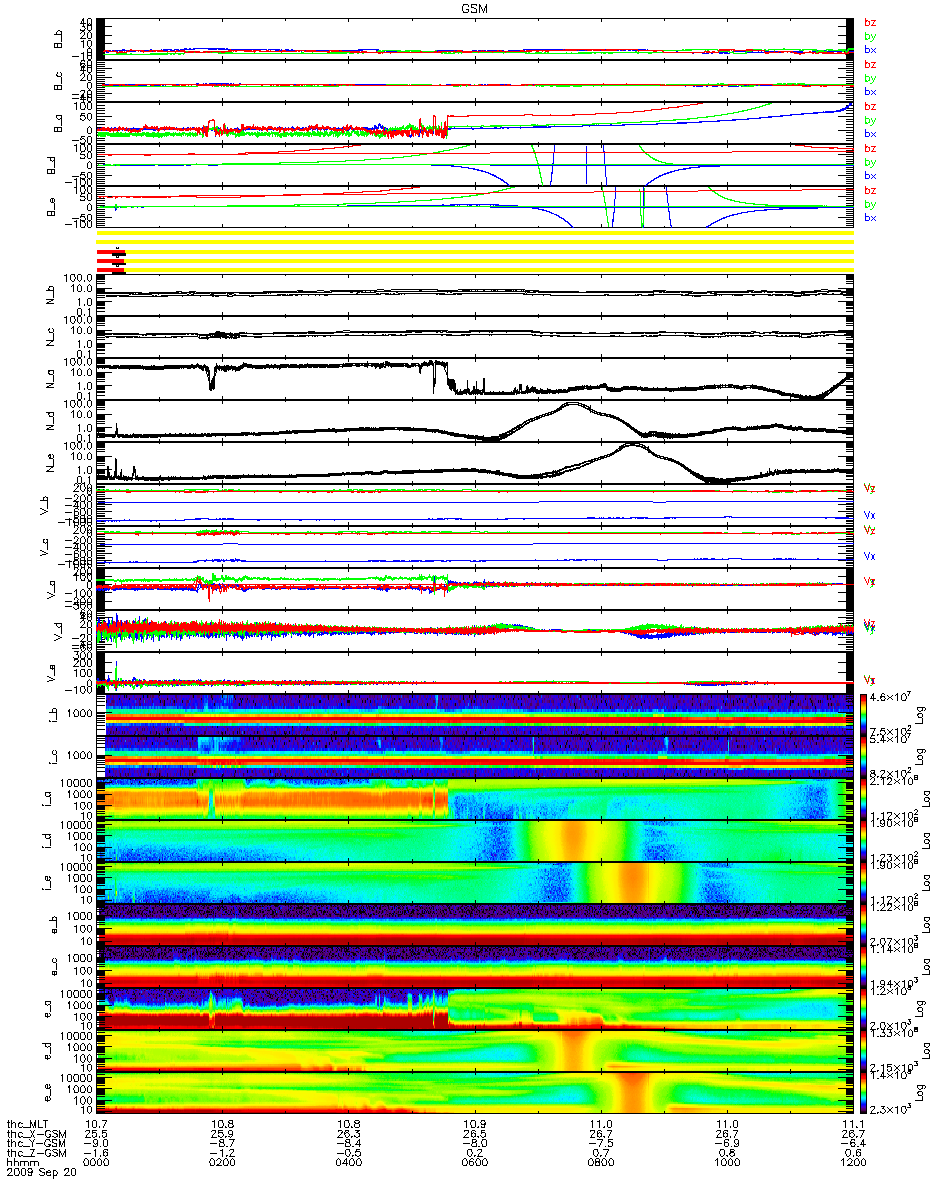The image size is (930, 1200).
Task: Click the thc_MLT row label
Action: click(27, 1123)
